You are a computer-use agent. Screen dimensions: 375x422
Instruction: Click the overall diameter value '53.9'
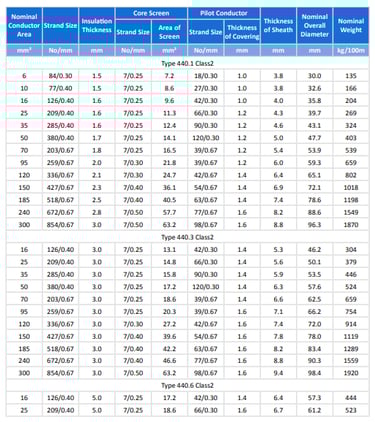tap(314, 150)
